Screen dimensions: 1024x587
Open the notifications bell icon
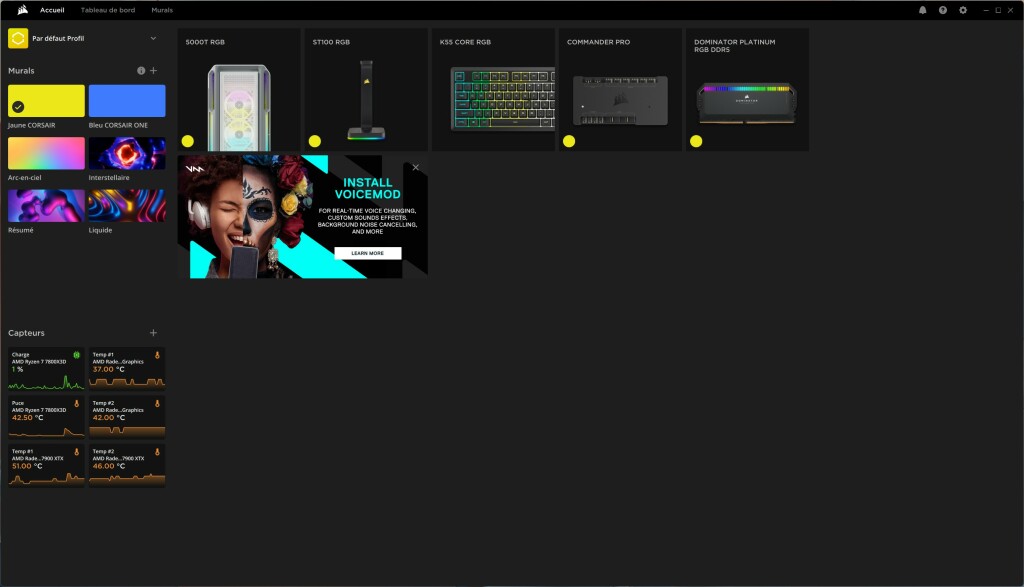[x=922, y=10]
